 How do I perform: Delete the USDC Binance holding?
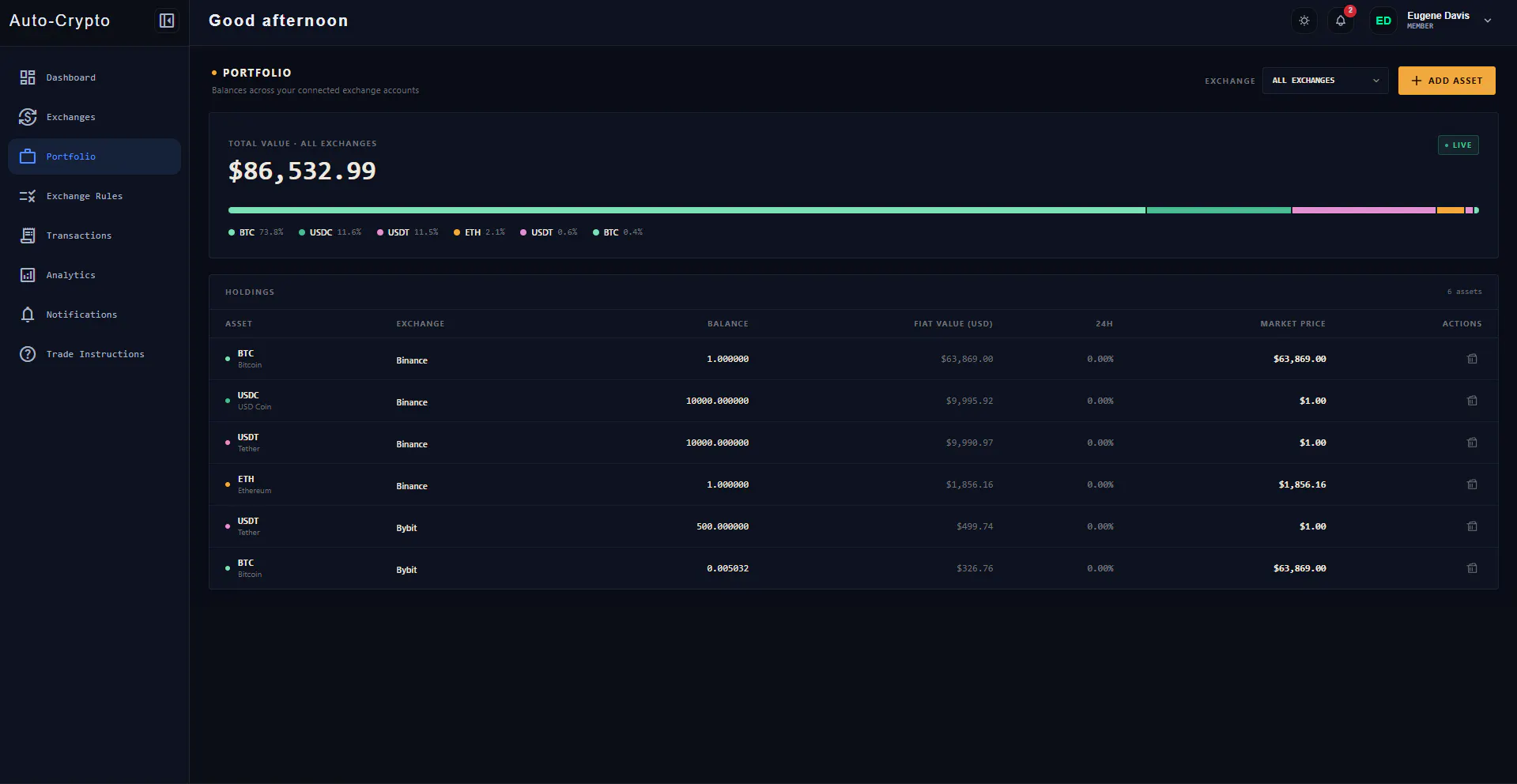pyautogui.click(x=1472, y=401)
